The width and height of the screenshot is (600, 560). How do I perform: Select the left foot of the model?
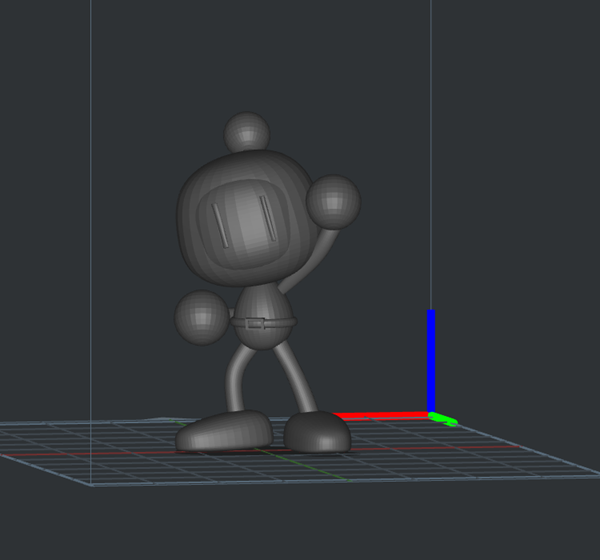[x=224, y=432]
